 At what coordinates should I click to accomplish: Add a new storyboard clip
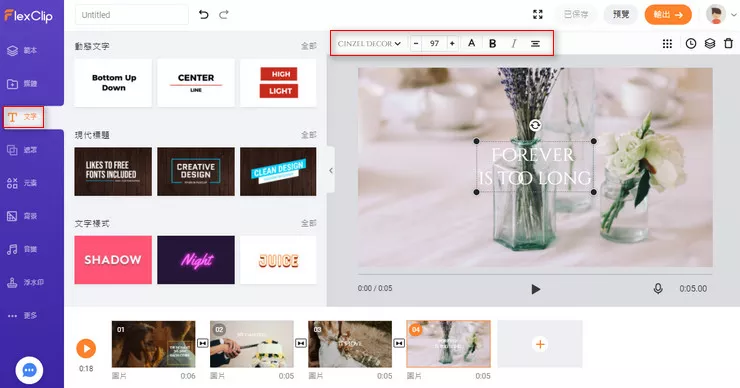click(x=540, y=344)
